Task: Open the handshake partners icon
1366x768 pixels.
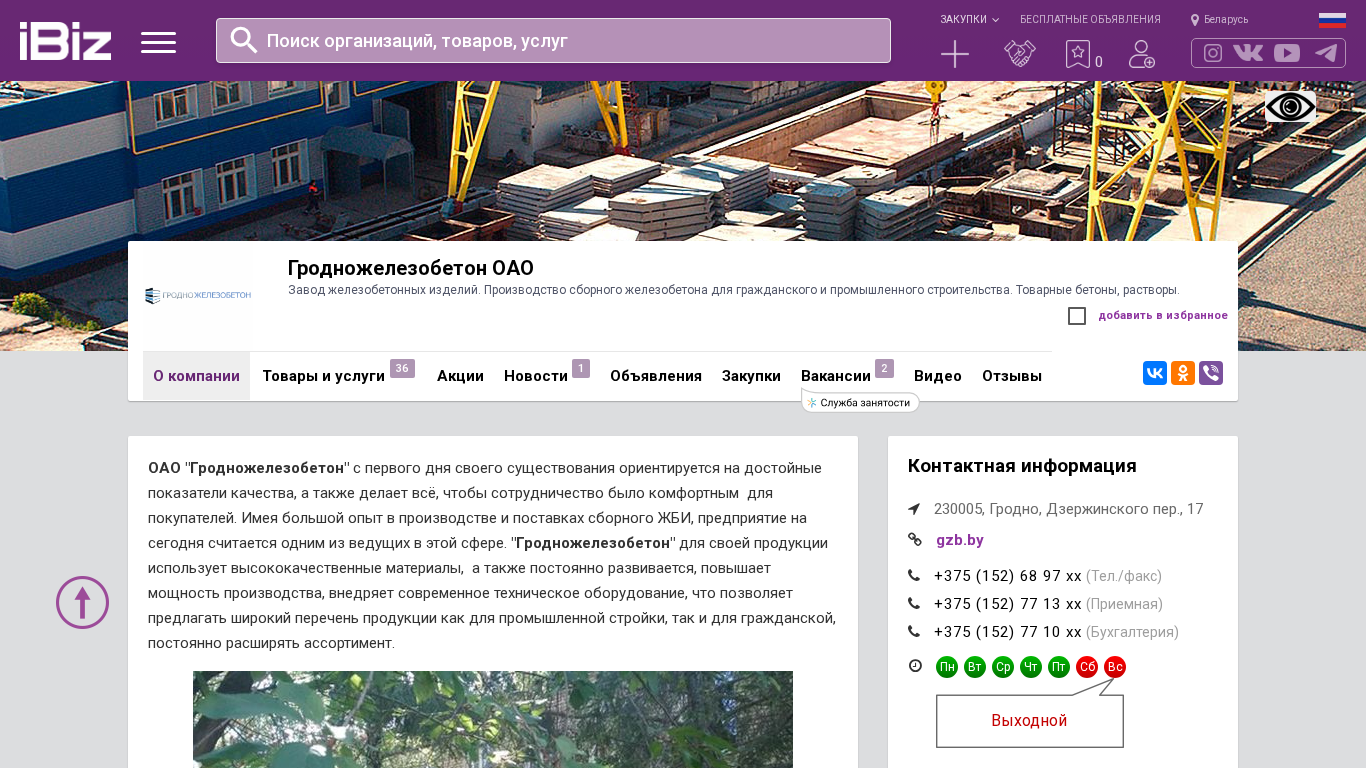Action: point(1020,54)
